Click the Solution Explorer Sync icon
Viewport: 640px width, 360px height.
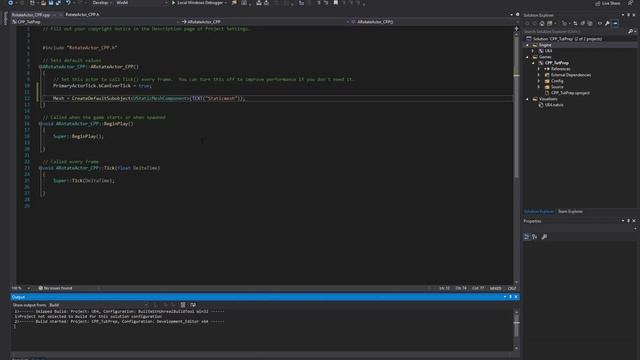[x=575, y=24]
